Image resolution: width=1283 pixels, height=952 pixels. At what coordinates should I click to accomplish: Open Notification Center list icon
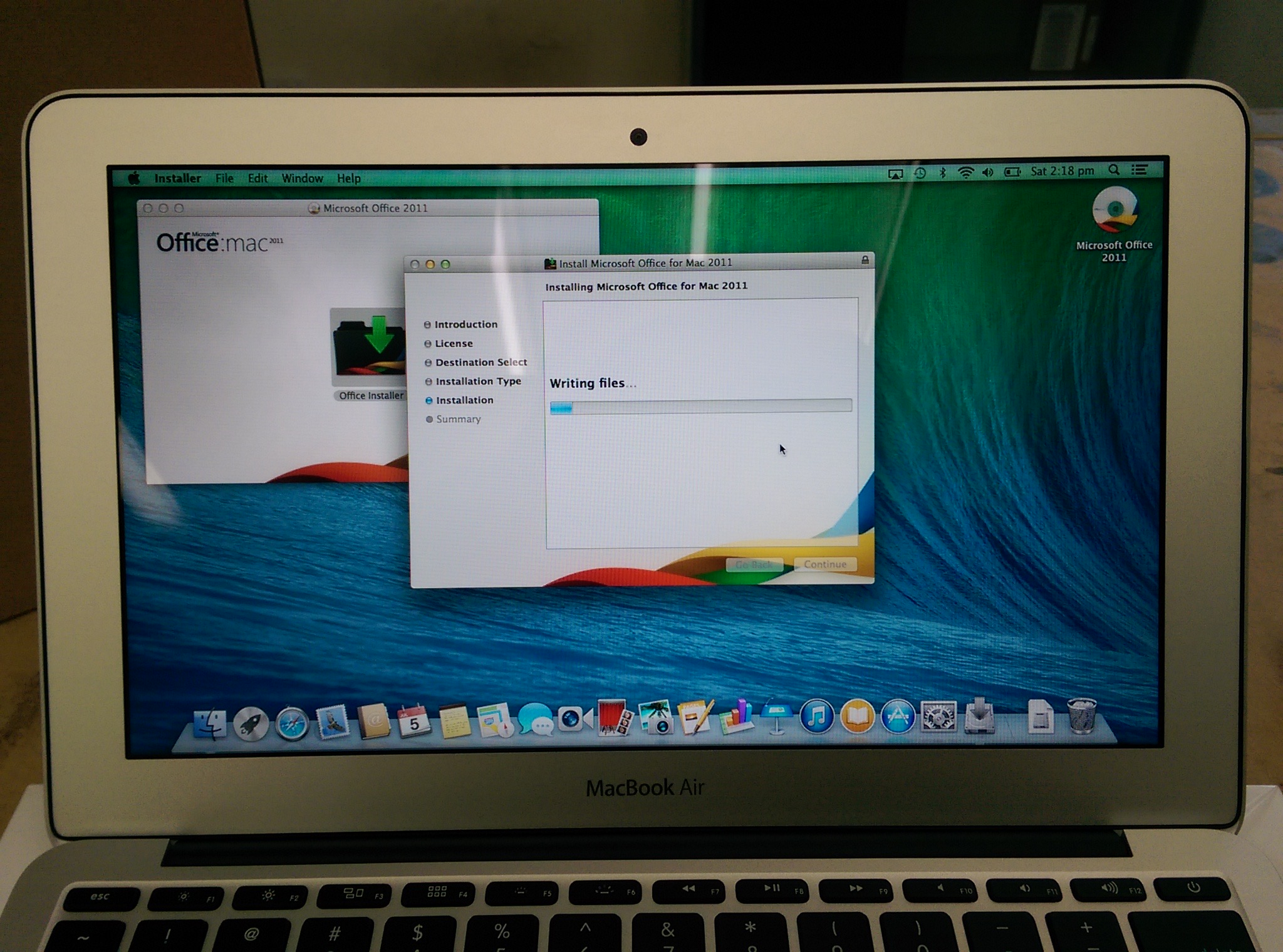1140,170
